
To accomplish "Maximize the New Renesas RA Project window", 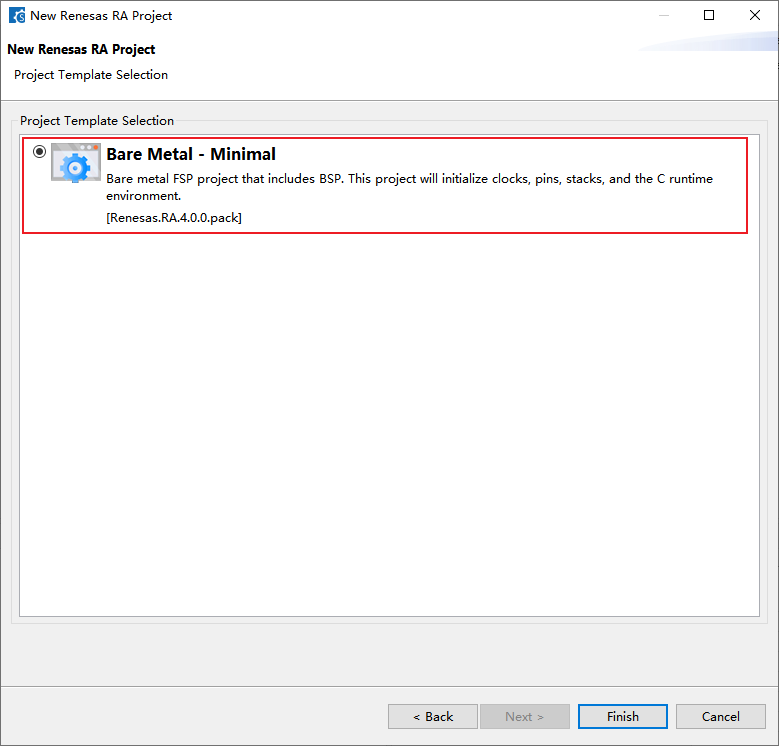I will [x=709, y=15].
